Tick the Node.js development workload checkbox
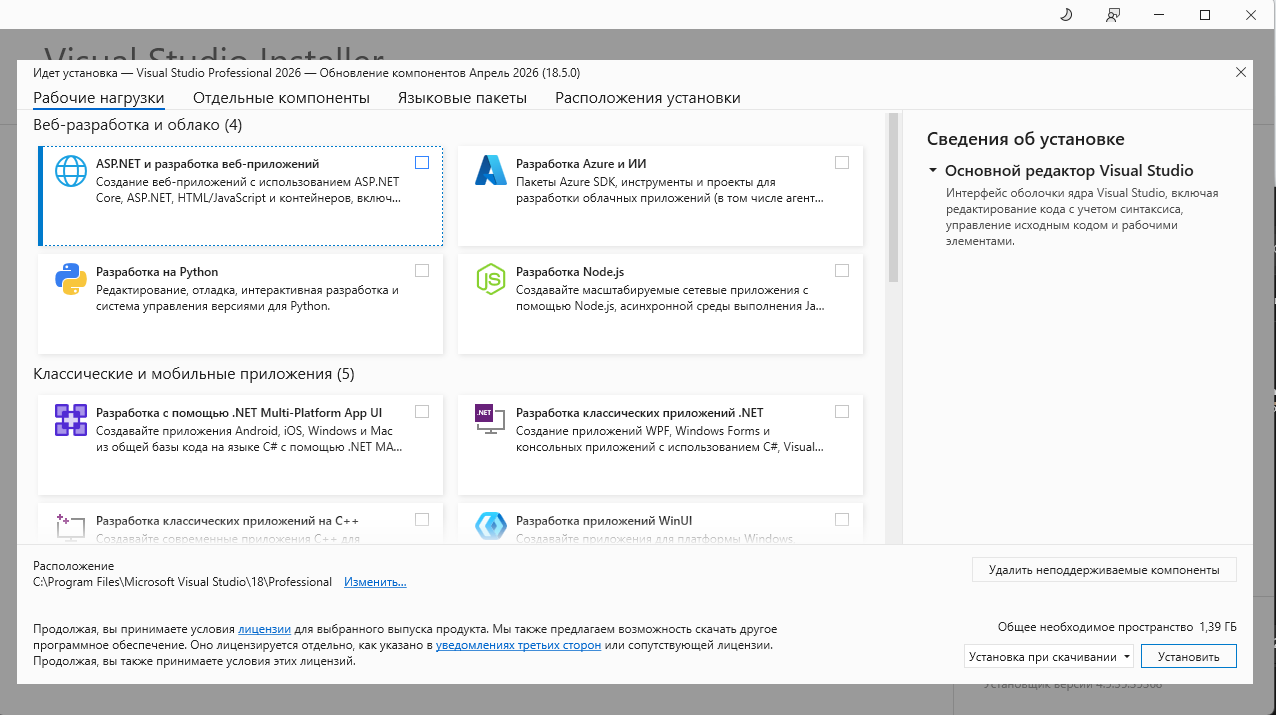 pyautogui.click(x=842, y=270)
